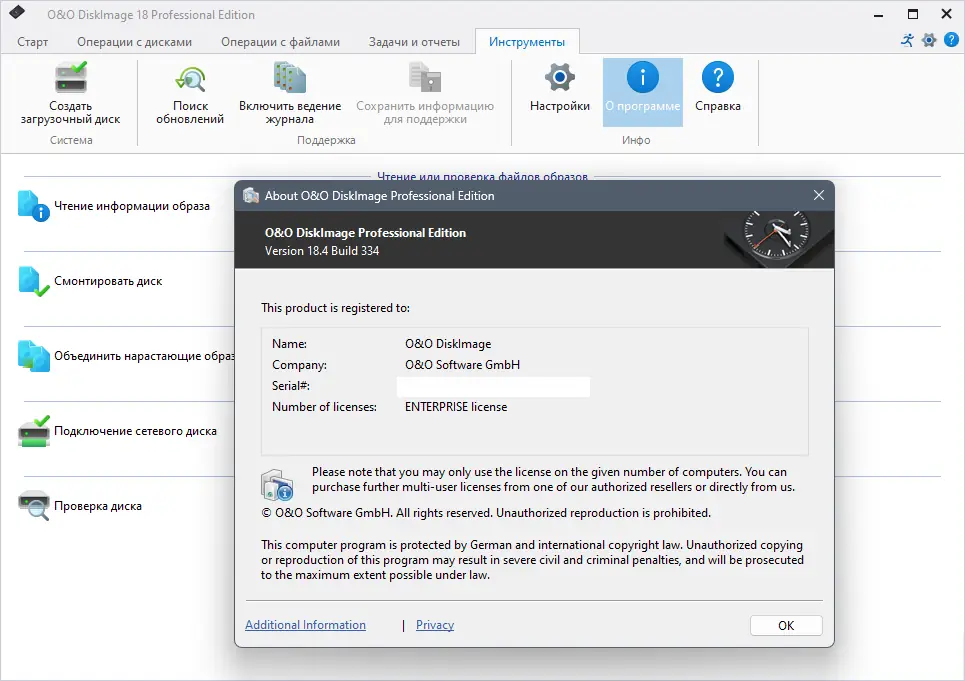The image size is (965, 681).
Task: Click the Version 18.4 Build 334 text
Action: coord(322,251)
